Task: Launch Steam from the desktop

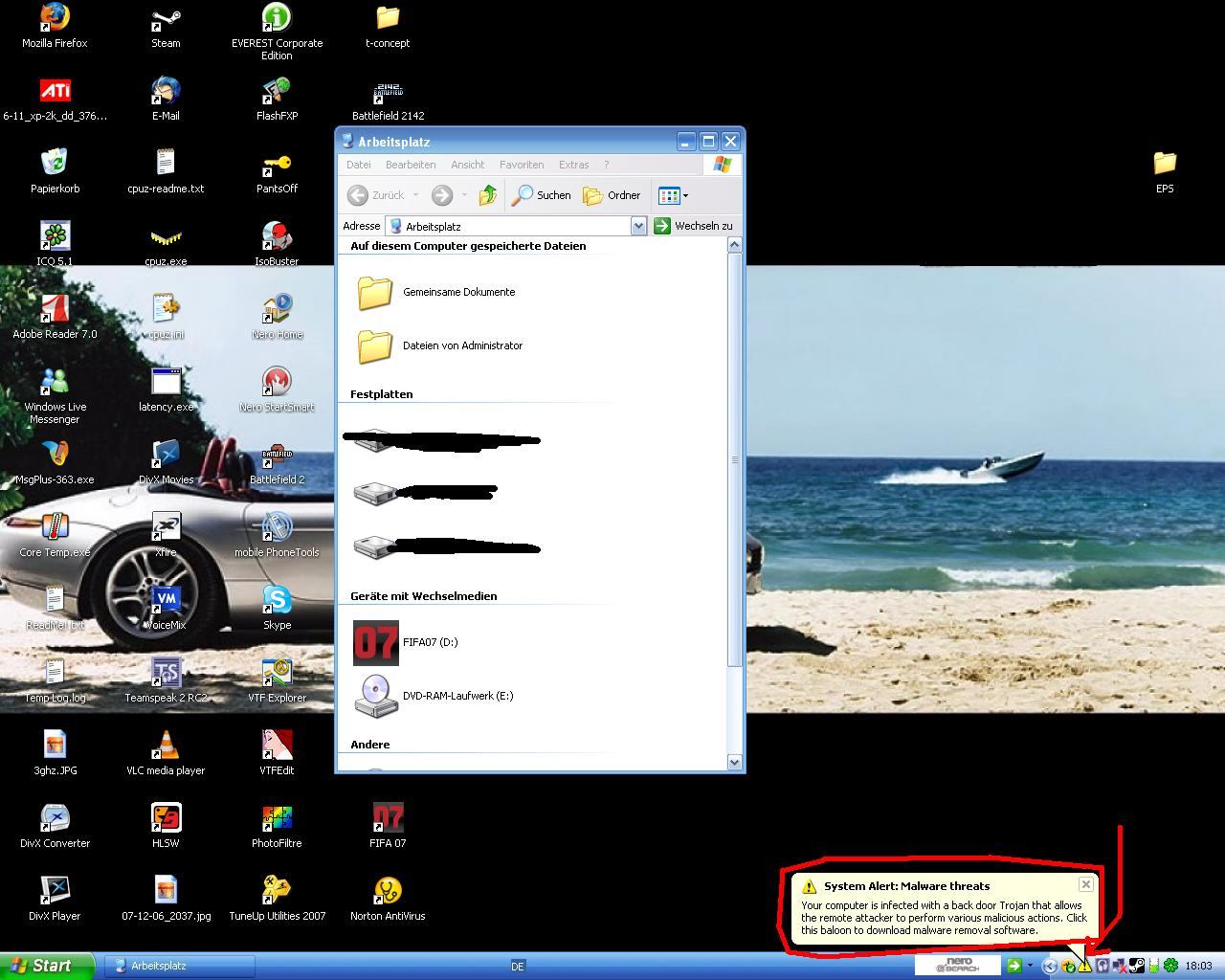Action: point(166,26)
